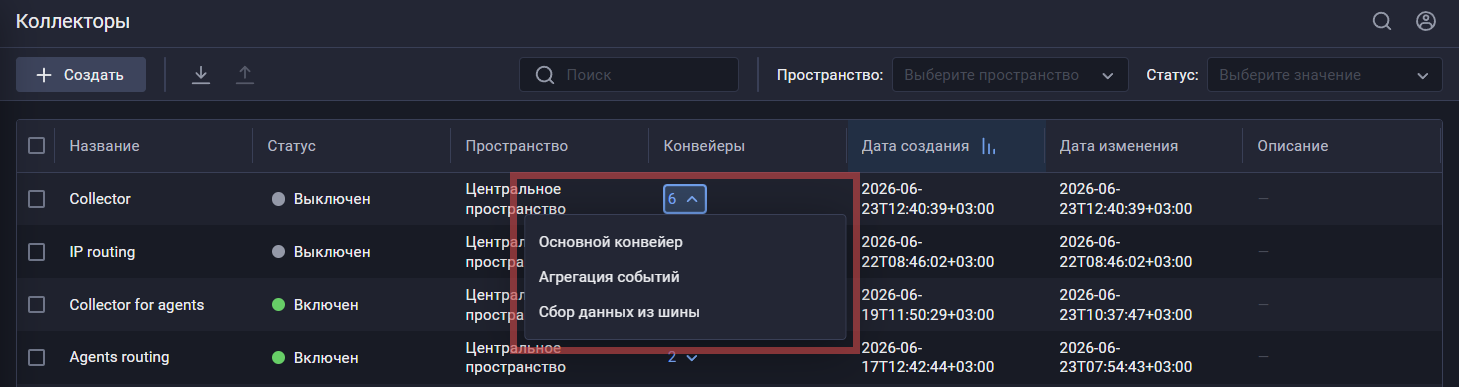Viewport: 1459px width, 387px height.
Task: Click the Конвейеры column header
Action: point(704,146)
